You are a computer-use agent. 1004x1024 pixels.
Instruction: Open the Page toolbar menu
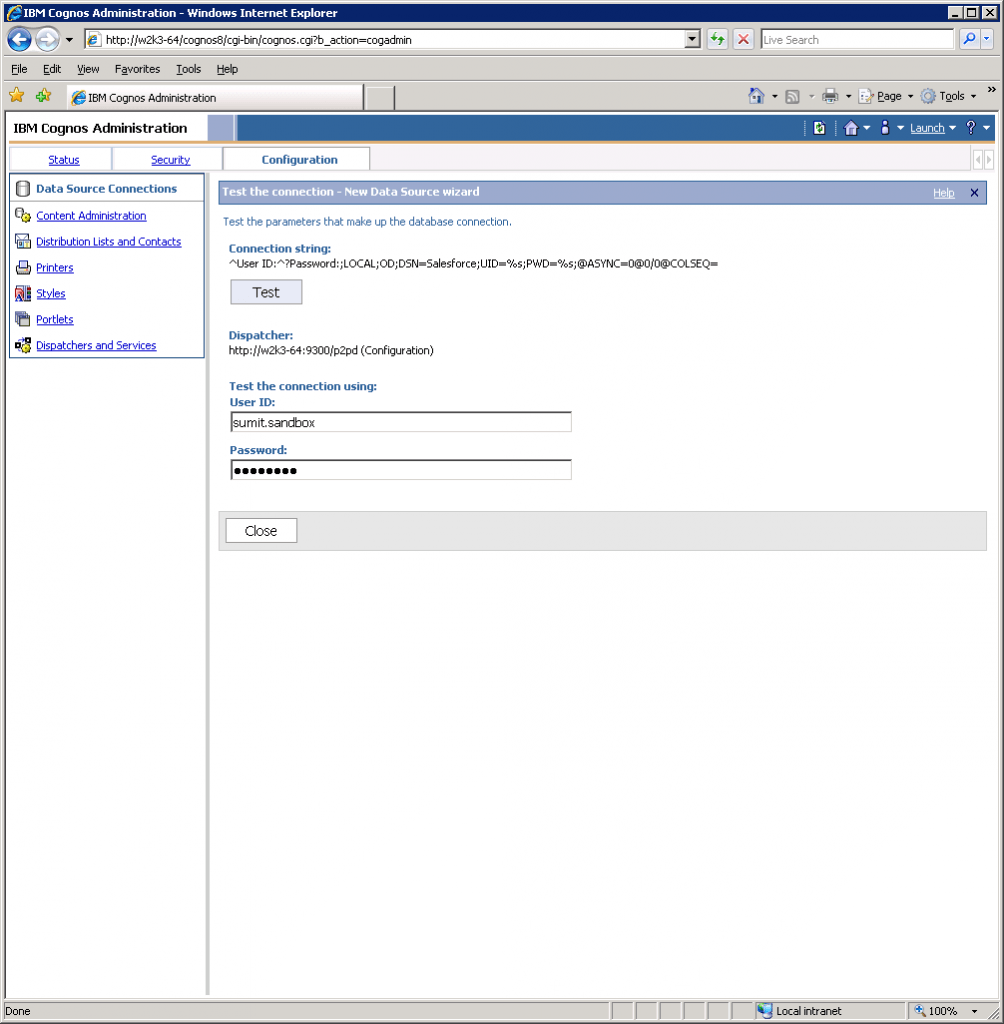[x=886, y=96]
